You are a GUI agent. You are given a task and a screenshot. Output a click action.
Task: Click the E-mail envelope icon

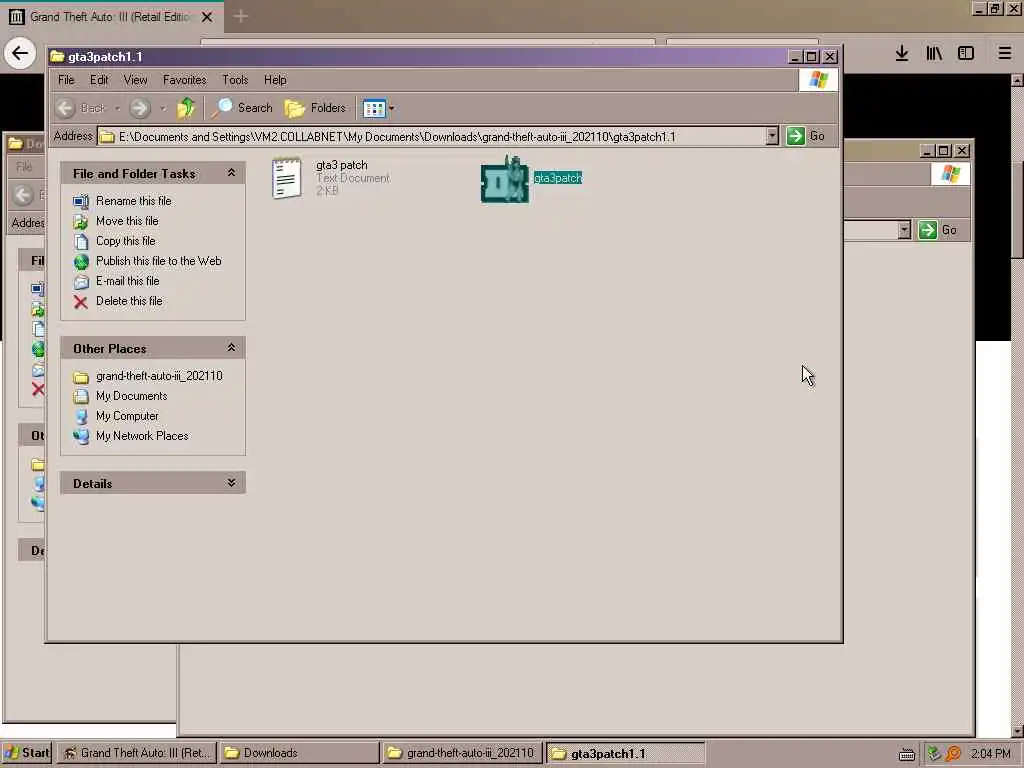point(81,281)
